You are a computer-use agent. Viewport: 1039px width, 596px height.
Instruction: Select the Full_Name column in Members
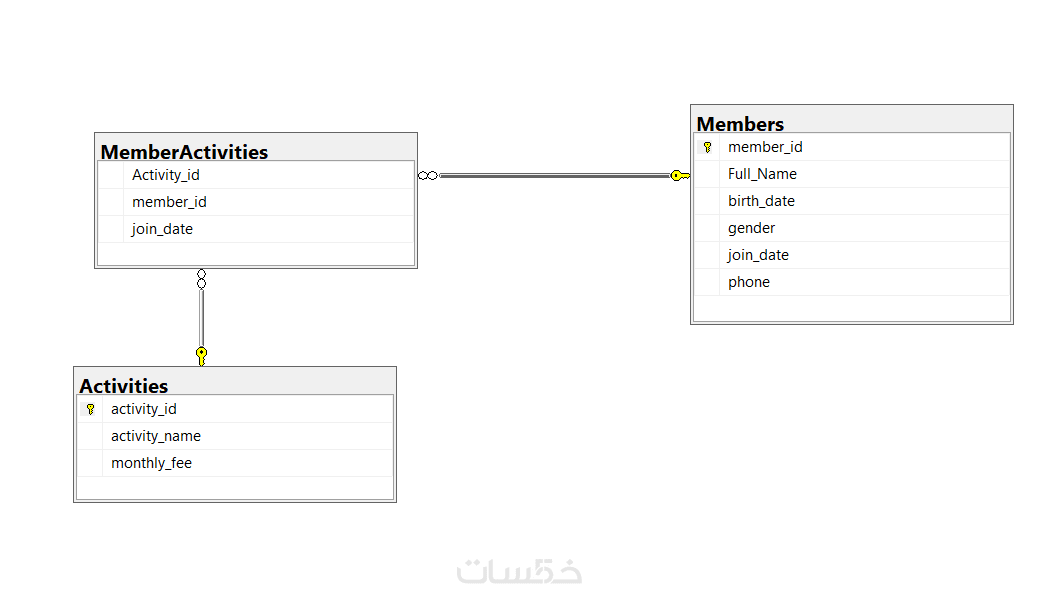click(x=762, y=174)
